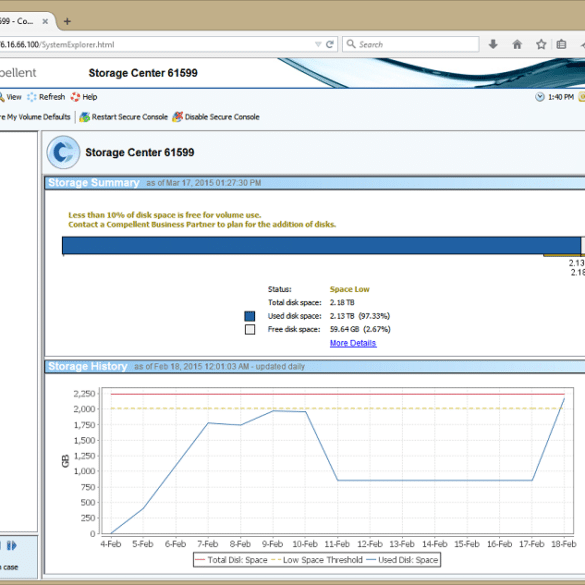Viewport: 585px width, 585px height.
Task: Click Total Disk Space legend entry
Action: coord(231,560)
